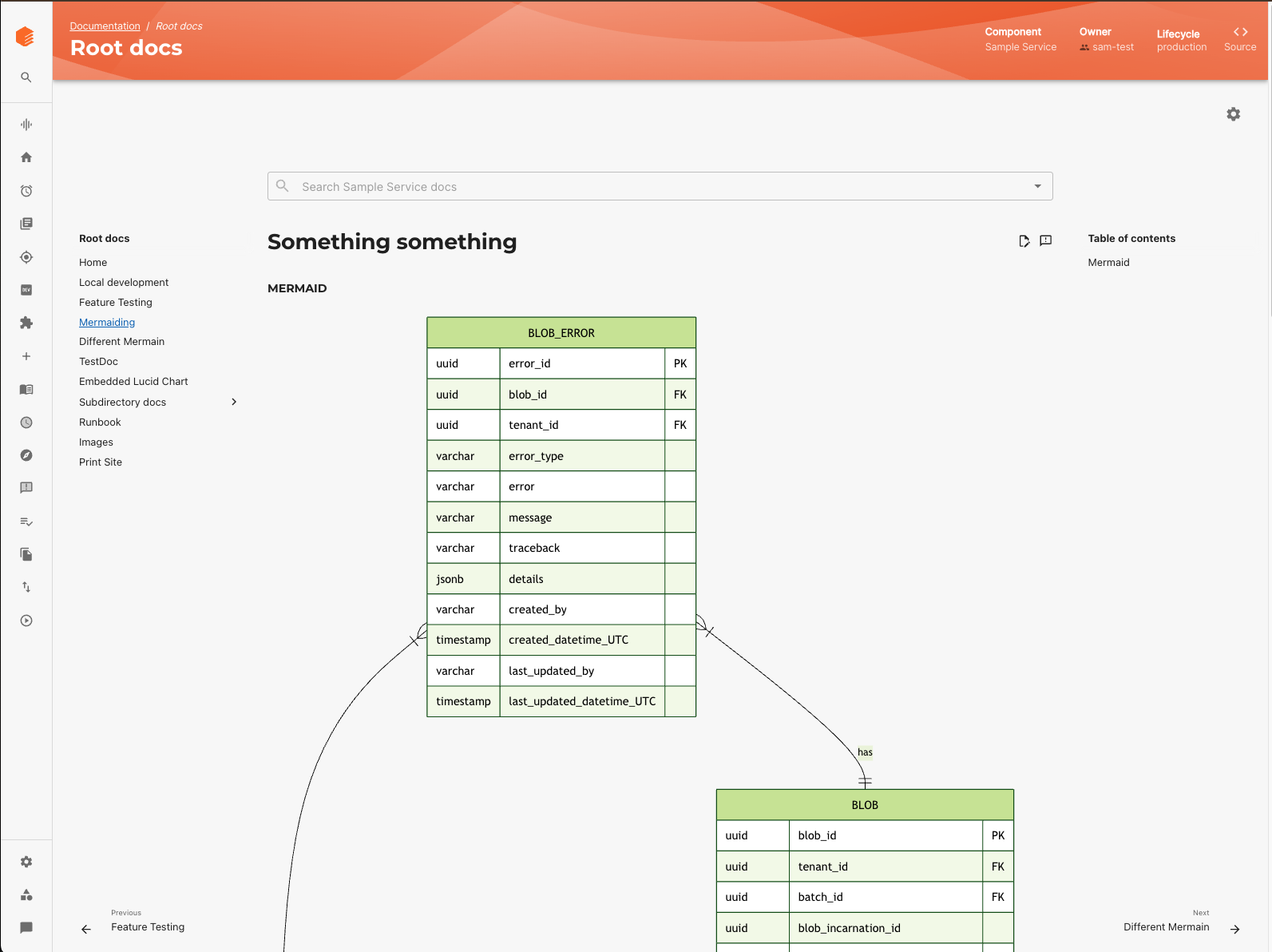This screenshot has height=952, width=1272.
Task: Click the production lifecycle value
Action: 1182,47
